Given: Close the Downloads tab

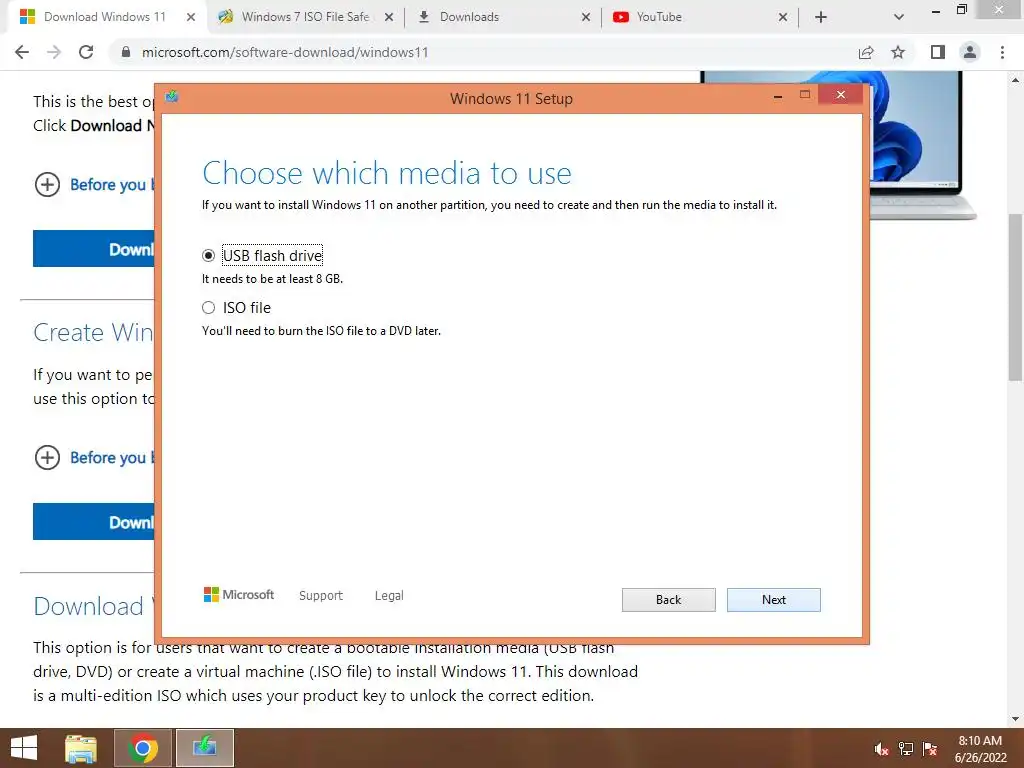Looking at the screenshot, I should (x=586, y=18).
